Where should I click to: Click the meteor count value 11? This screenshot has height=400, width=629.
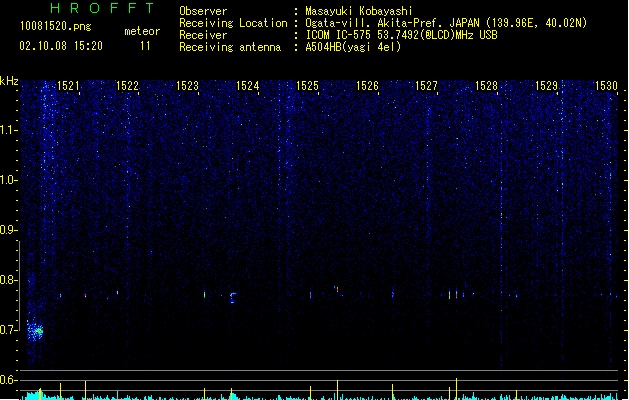(145, 46)
